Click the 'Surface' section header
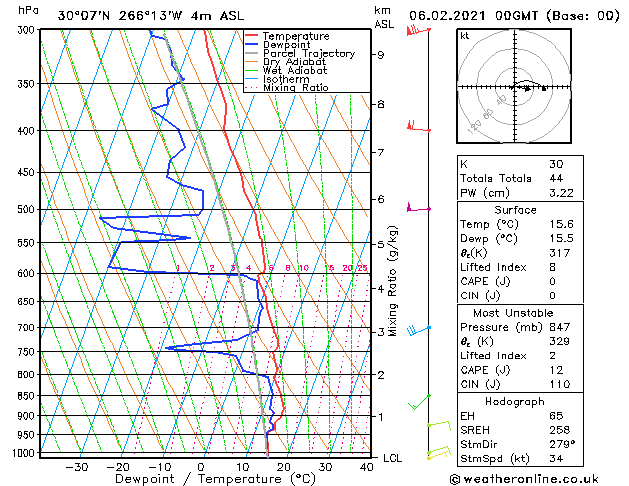The image size is (629, 486). coord(515,210)
